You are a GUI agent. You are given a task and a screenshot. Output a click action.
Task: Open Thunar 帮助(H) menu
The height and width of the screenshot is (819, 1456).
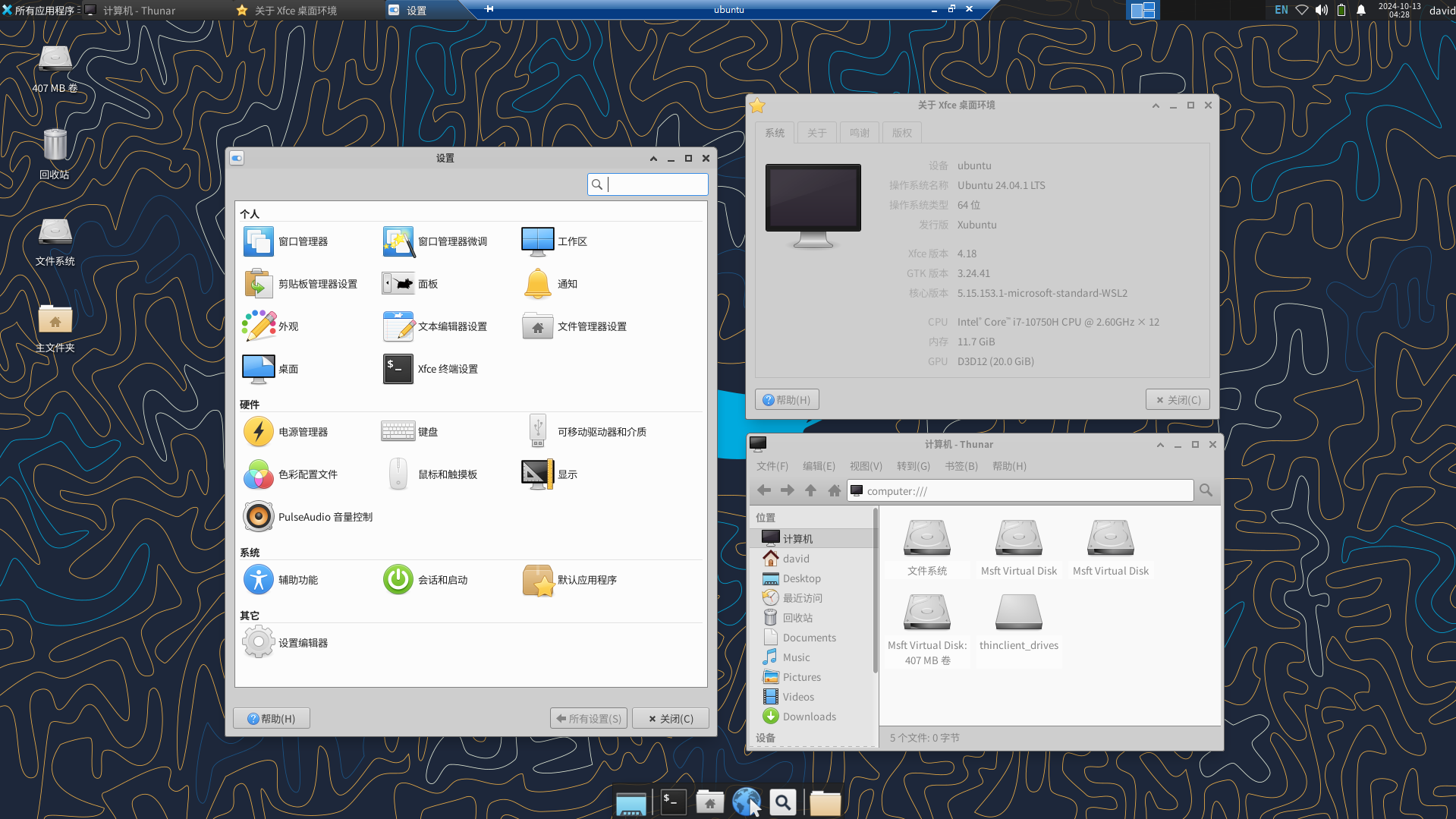pyautogui.click(x=1009, y=466)
